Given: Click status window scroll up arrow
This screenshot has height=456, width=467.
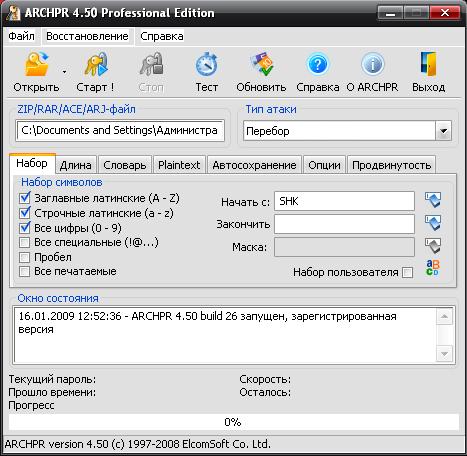Looking at the screenshot, I should pos(444,316).
